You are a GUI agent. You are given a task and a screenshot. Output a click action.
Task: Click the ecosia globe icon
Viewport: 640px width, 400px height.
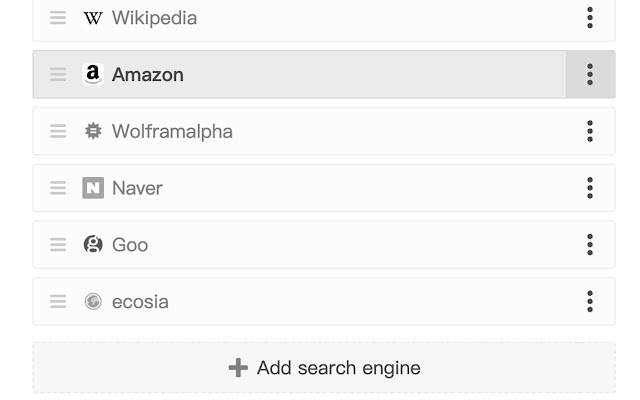93,302
